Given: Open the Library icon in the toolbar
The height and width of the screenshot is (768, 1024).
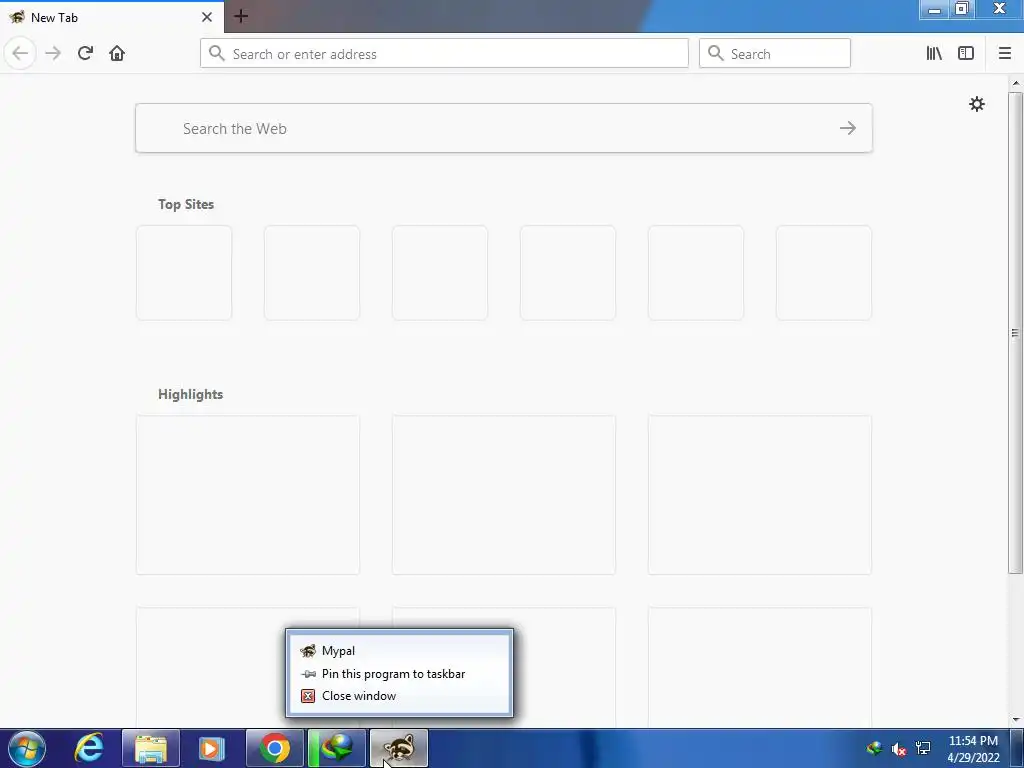Looking at the screenshot, I should coord(934,53).
